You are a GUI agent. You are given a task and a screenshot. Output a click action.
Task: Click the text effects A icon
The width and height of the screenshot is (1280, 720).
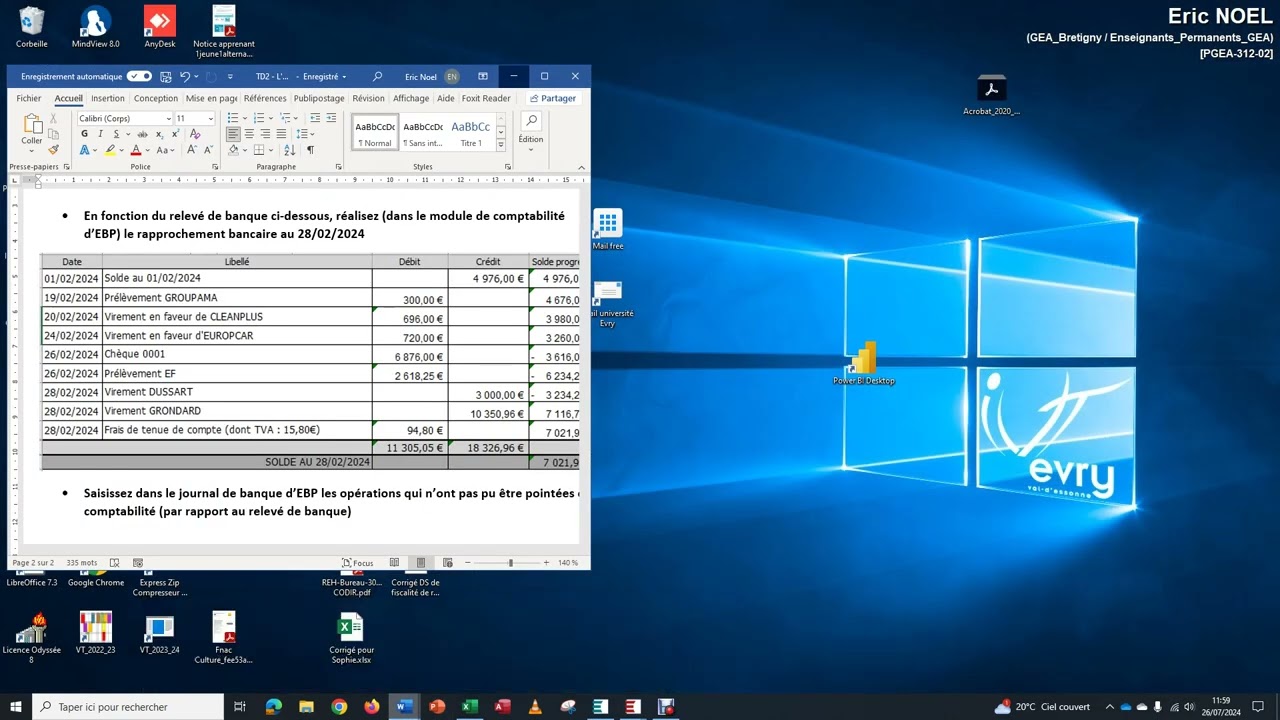(85, 150)
